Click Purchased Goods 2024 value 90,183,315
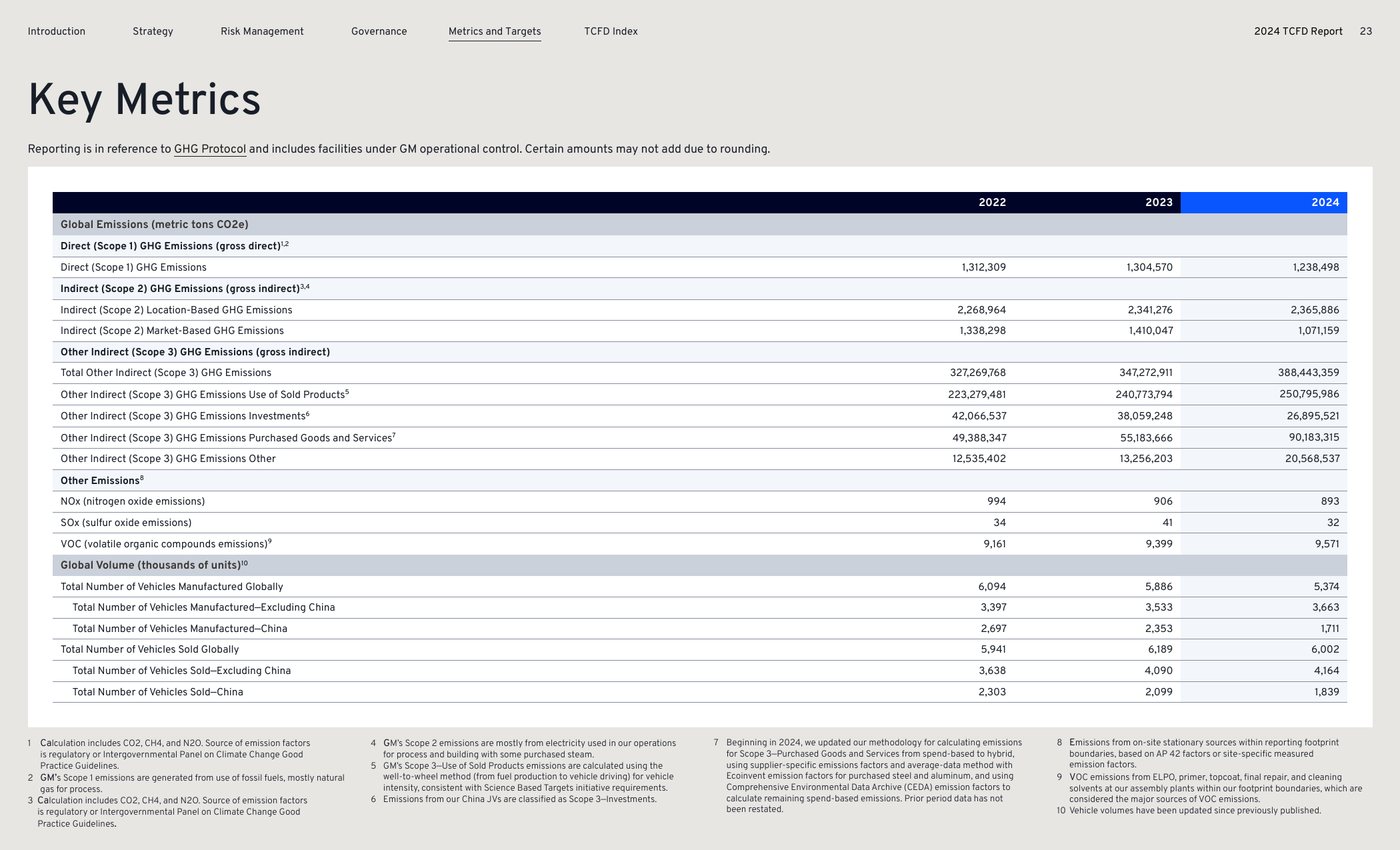Image resolution: width=1400 pixels, height=850 pixels. pyautogui.click(x=1314, y=437)
